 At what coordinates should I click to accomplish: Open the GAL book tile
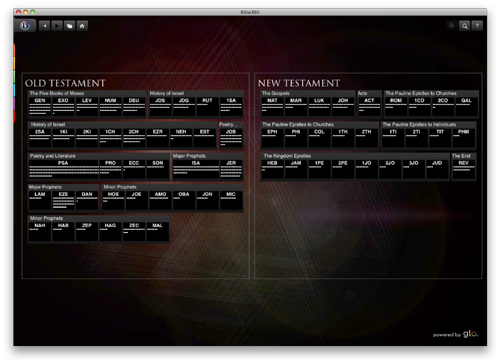point(466,107)
